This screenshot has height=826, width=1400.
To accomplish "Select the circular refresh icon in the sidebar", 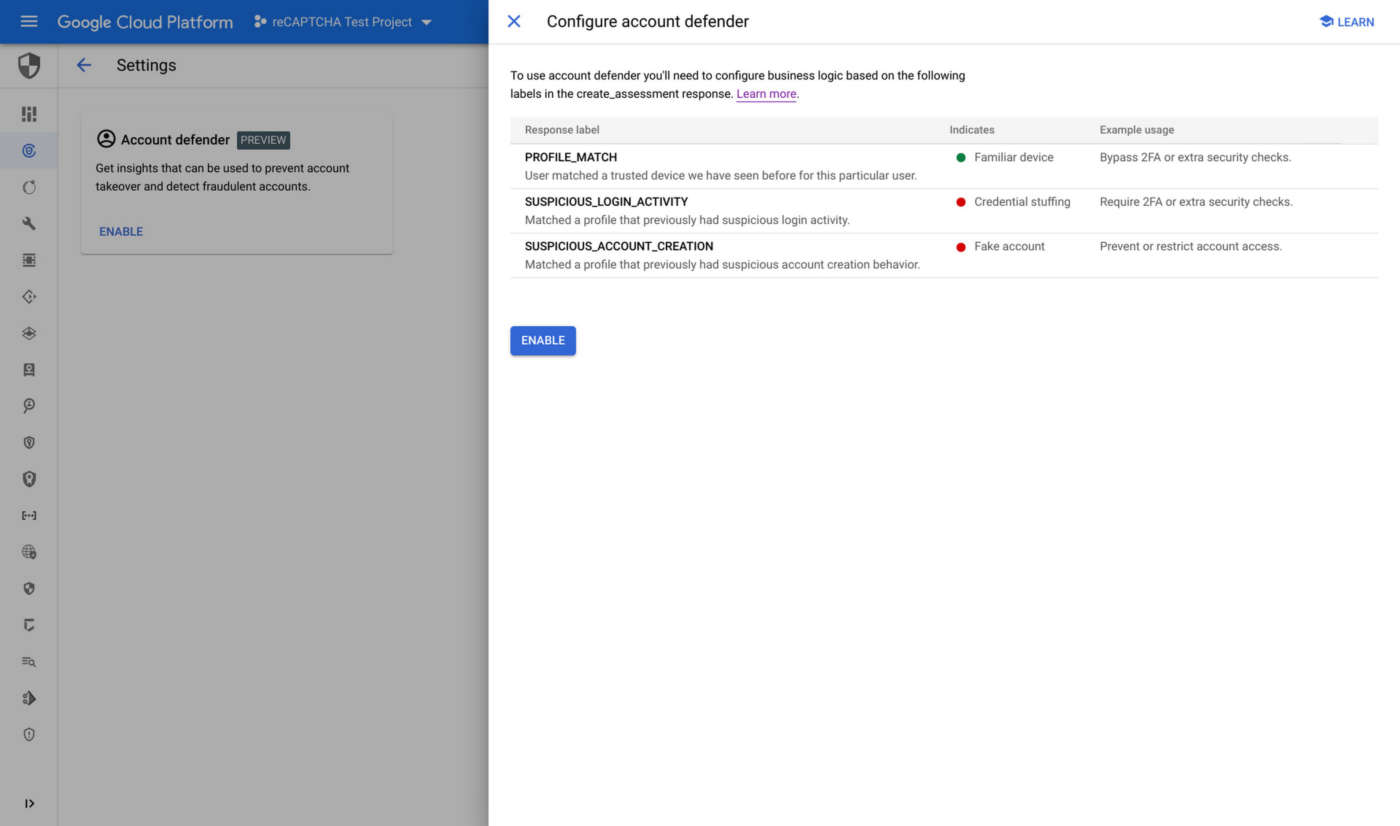I will pos(29,187).
